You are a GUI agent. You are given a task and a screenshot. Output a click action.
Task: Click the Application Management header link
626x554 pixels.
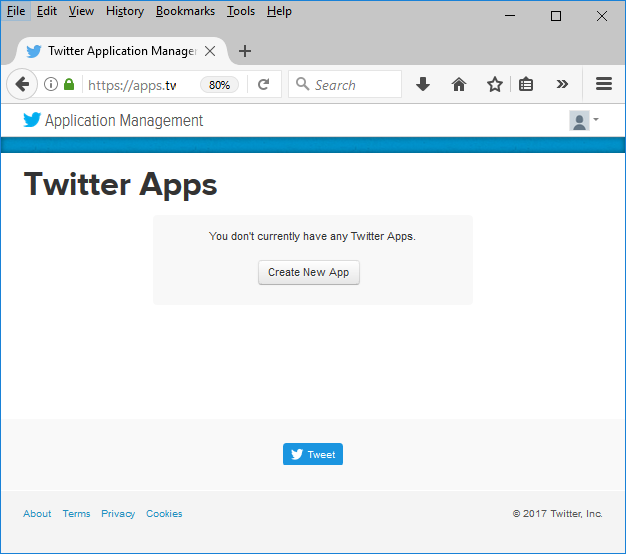[124, 121]
